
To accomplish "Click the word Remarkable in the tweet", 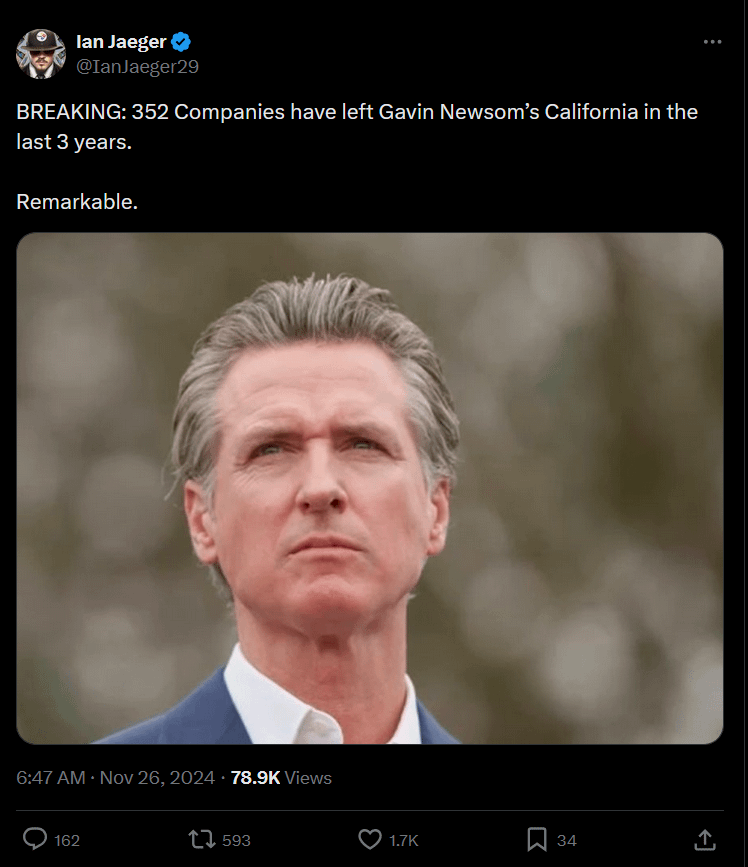I will 77,202.
